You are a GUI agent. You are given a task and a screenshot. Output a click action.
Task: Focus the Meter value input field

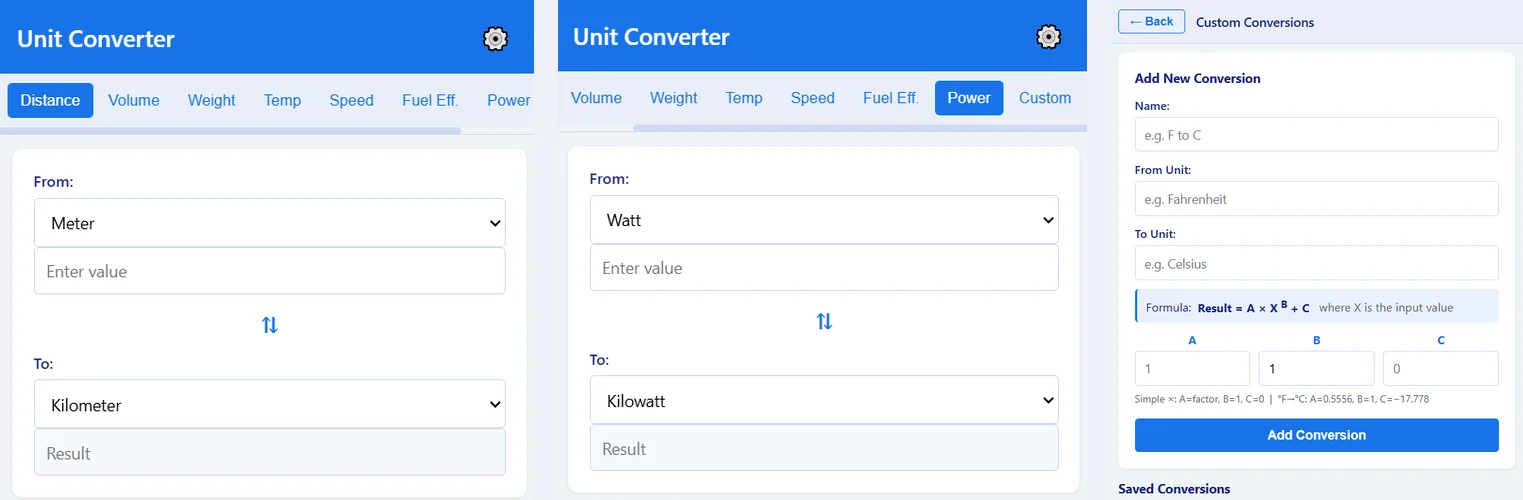click(270, 271)
